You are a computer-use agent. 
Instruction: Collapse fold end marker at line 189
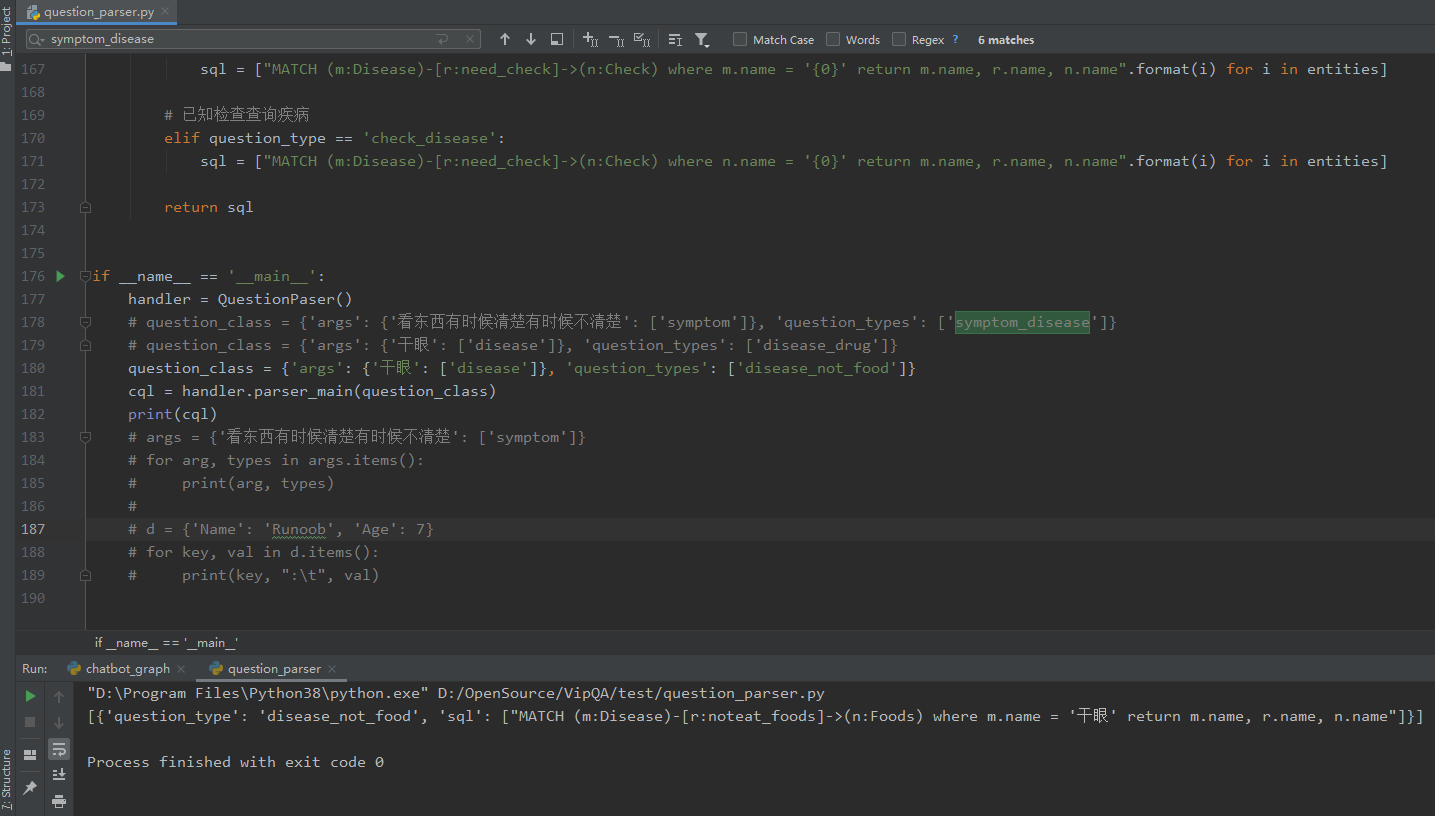(85, 575)
